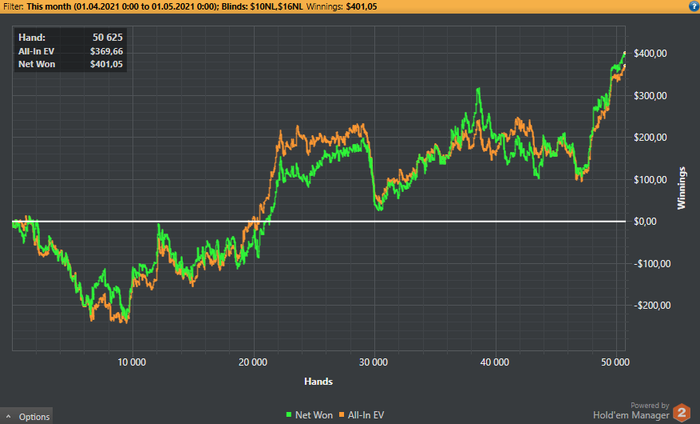Click the Winnings: $401,05 header total
The height and width of the screenshot is (424, 700).
pos(342,6)
